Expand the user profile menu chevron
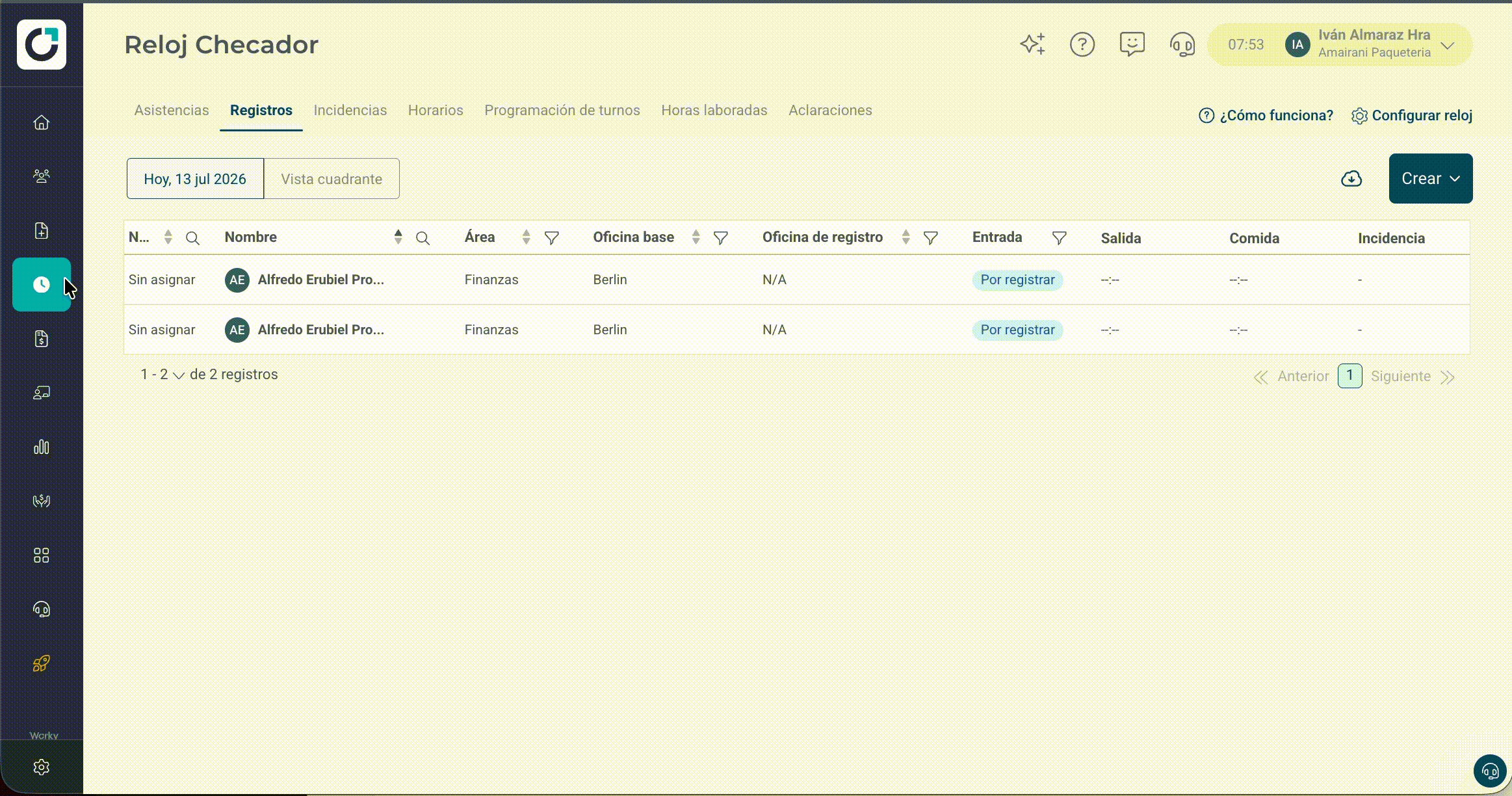The image size is (1512, 796). click(1448, 45)
